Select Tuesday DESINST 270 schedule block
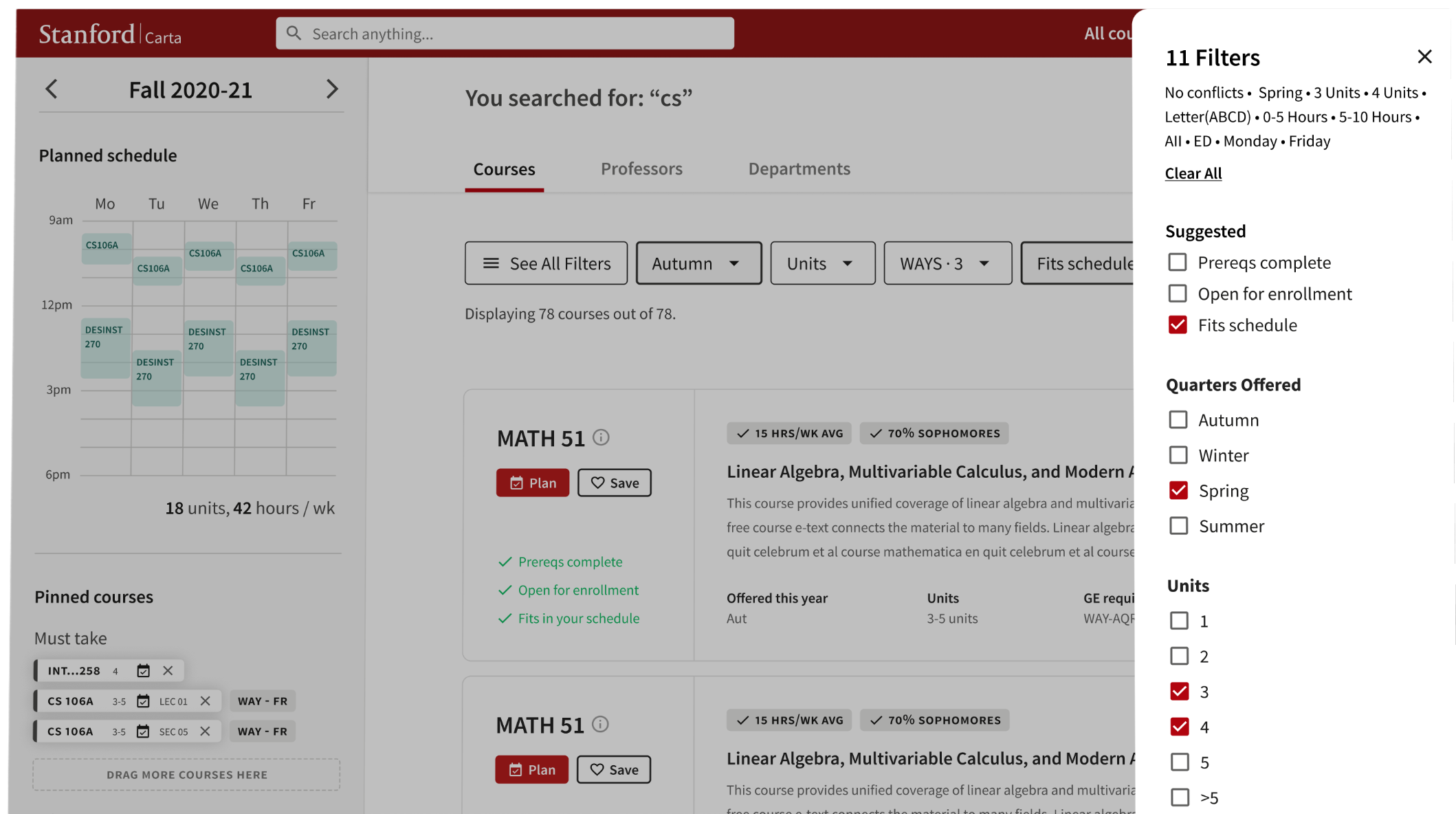The height and width of the screenshot is (814, 1456). [157, 377]
